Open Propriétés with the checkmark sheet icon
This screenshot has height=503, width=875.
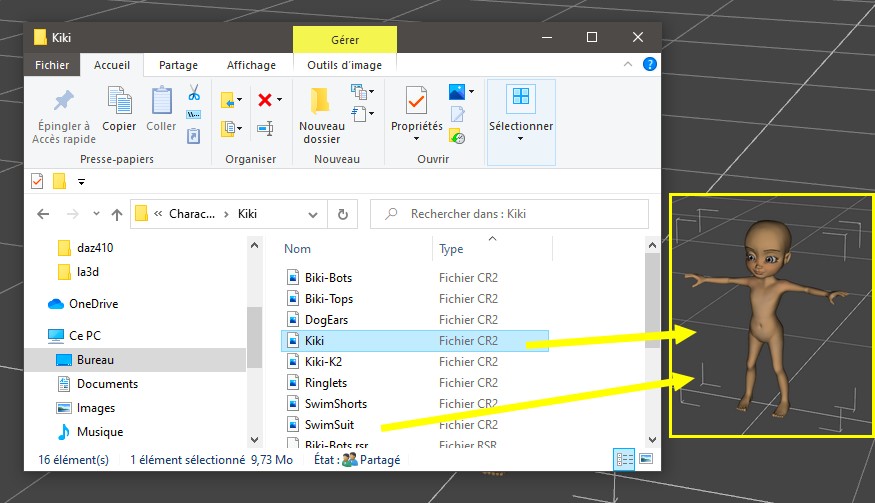pyautogui.click(x=416, y=100)
